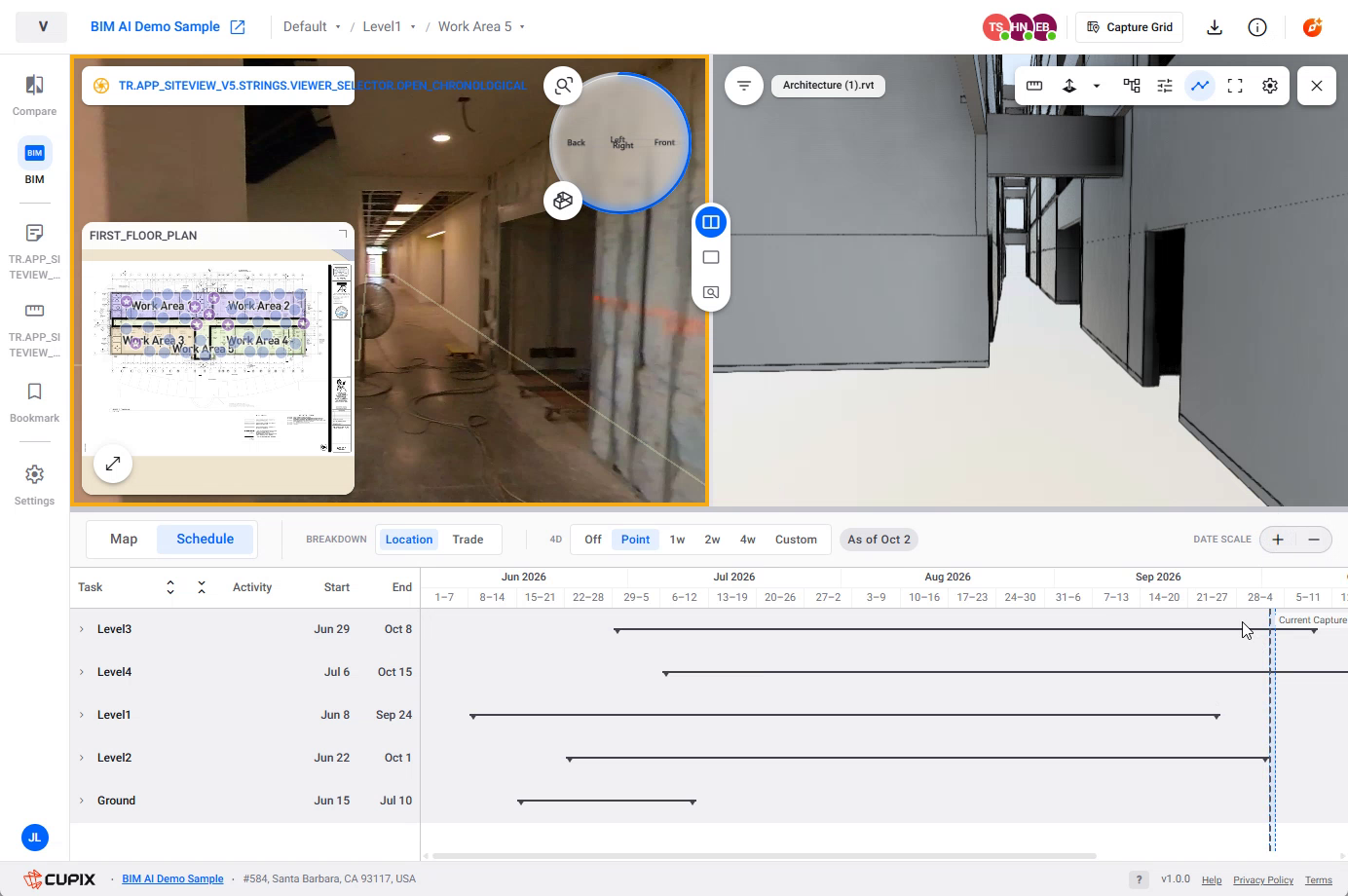Toggle the 4D schedule chart icon
This screenshot has height=896, width=1348.
coord(1200,86)
